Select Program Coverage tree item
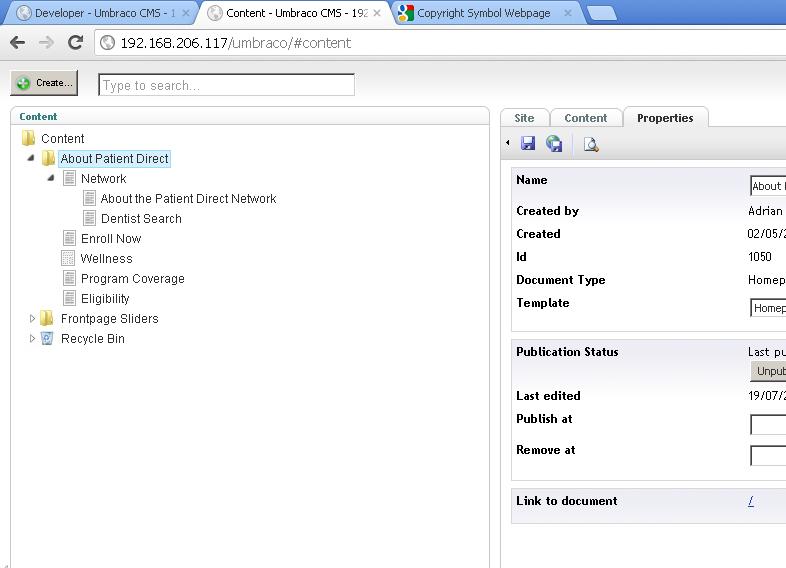 [133, 279]
